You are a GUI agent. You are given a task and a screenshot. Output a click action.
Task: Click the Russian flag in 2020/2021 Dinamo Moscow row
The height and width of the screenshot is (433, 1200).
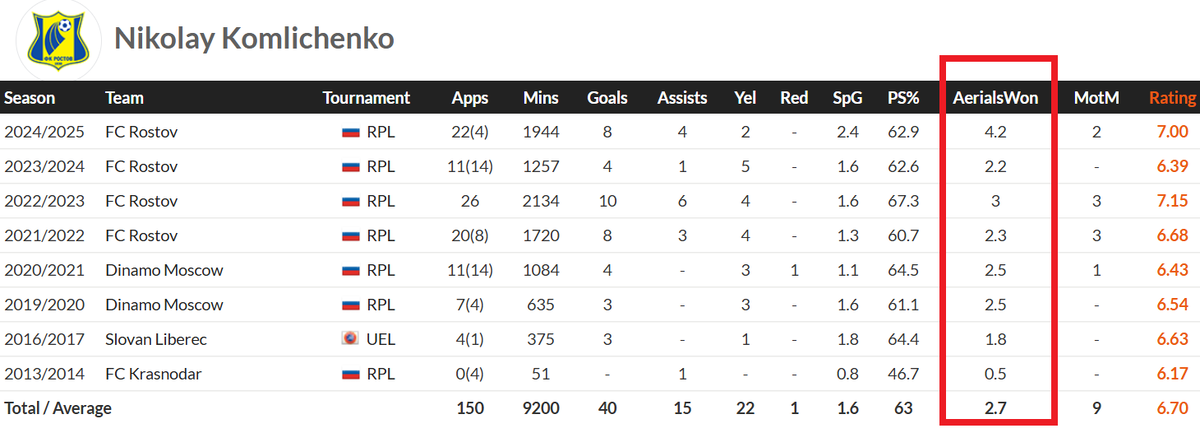pyautogui.click(x=350, y=270)
